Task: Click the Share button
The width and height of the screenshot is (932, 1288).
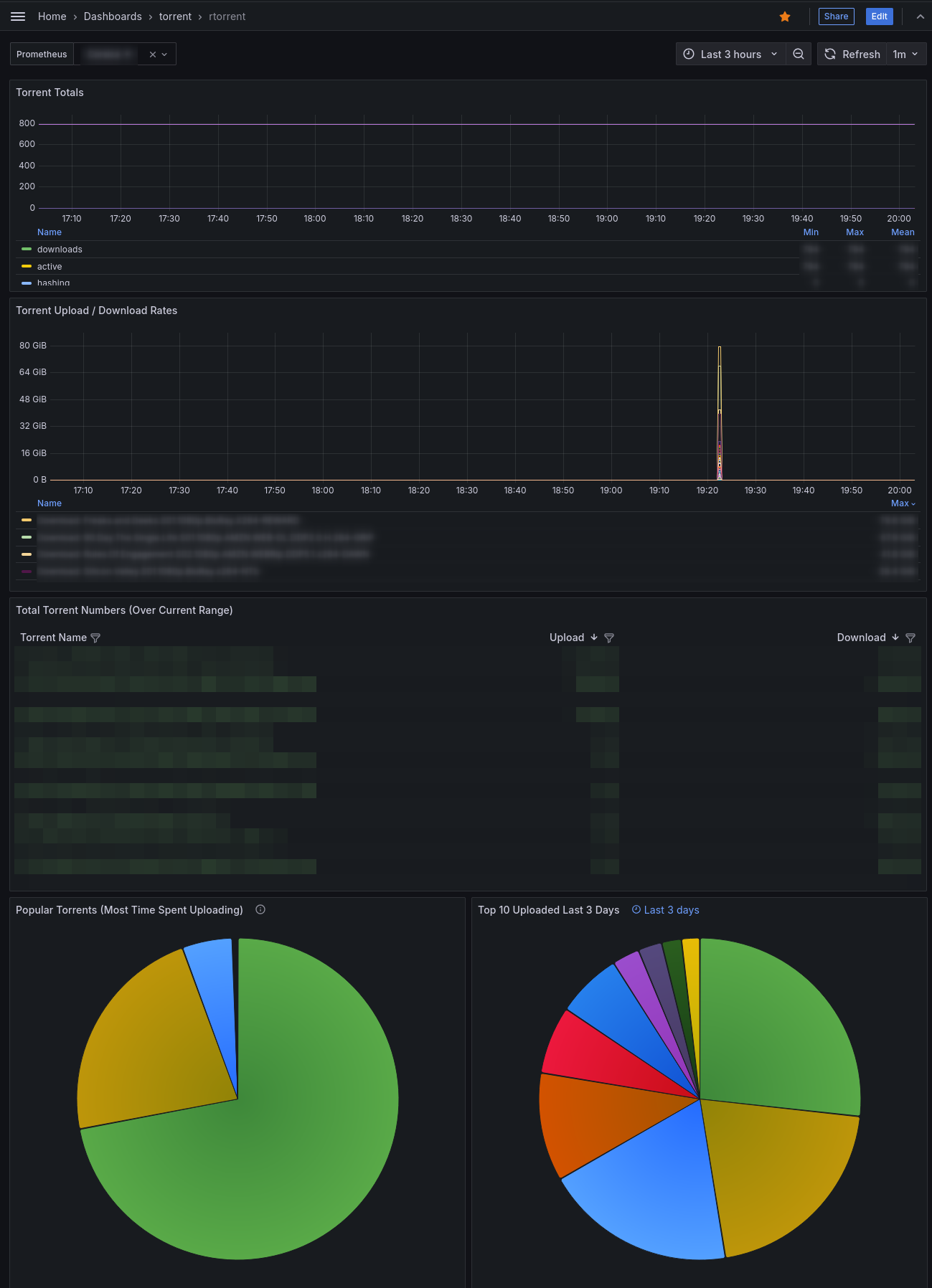Action: (x=836, y=16)
